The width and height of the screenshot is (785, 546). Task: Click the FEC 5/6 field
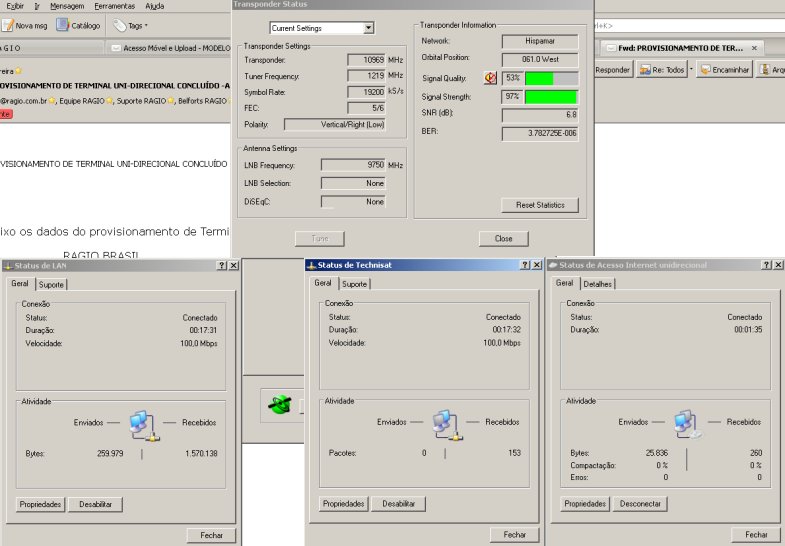click(x=366, y=108)
